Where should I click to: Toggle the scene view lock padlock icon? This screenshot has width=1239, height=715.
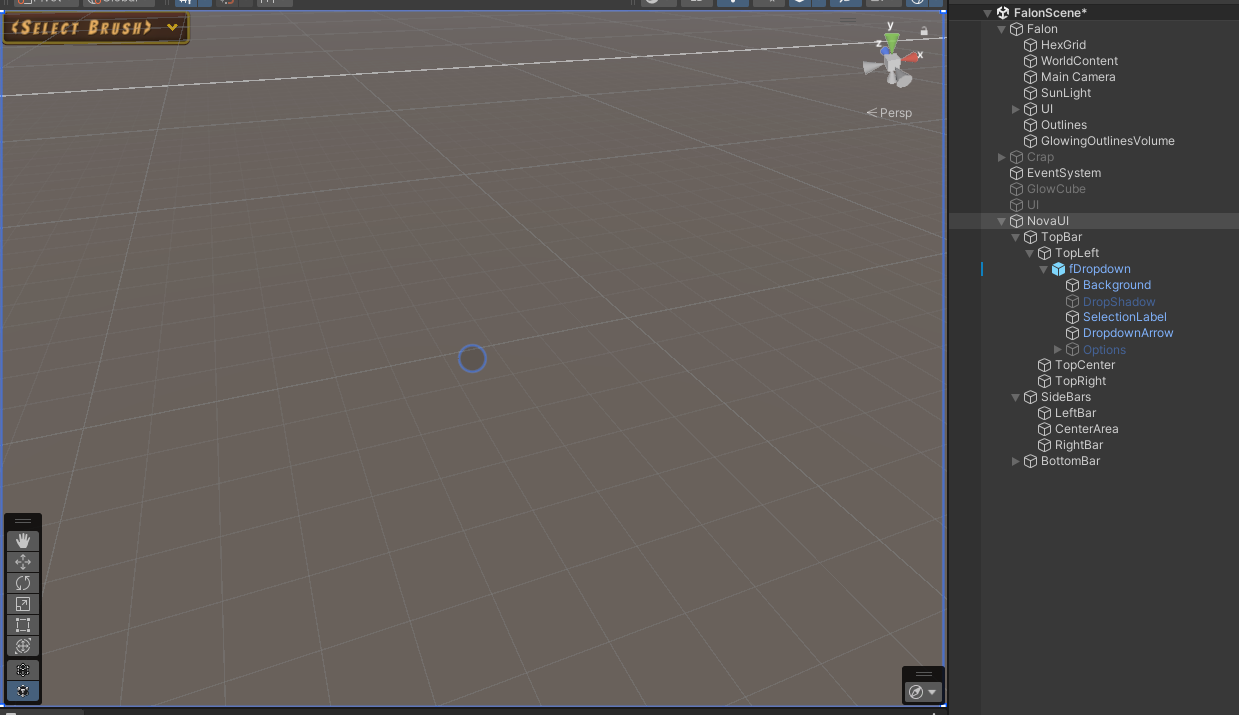click(x=924, y=30)
